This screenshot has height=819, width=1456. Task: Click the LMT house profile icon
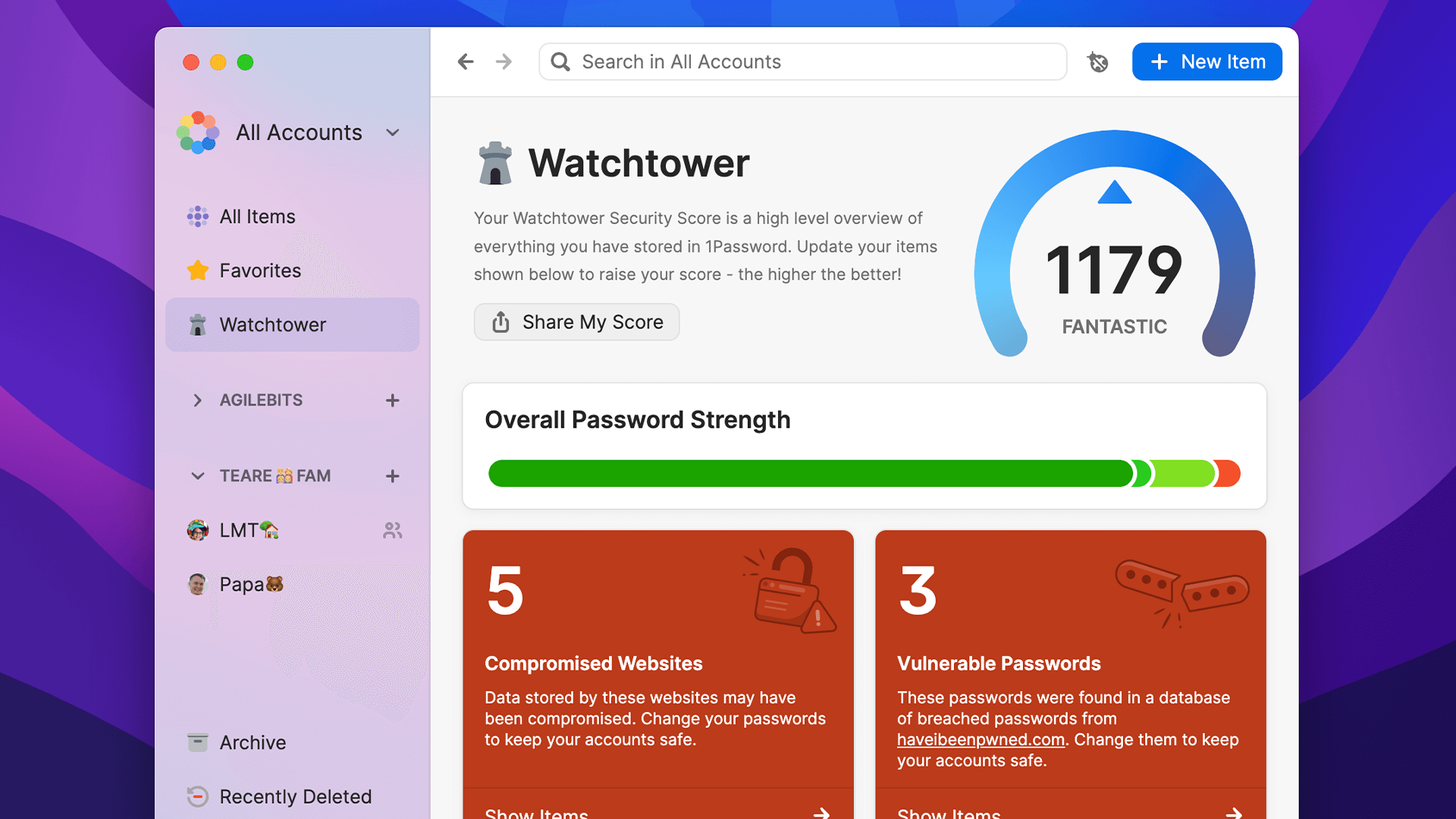(198, 530)
